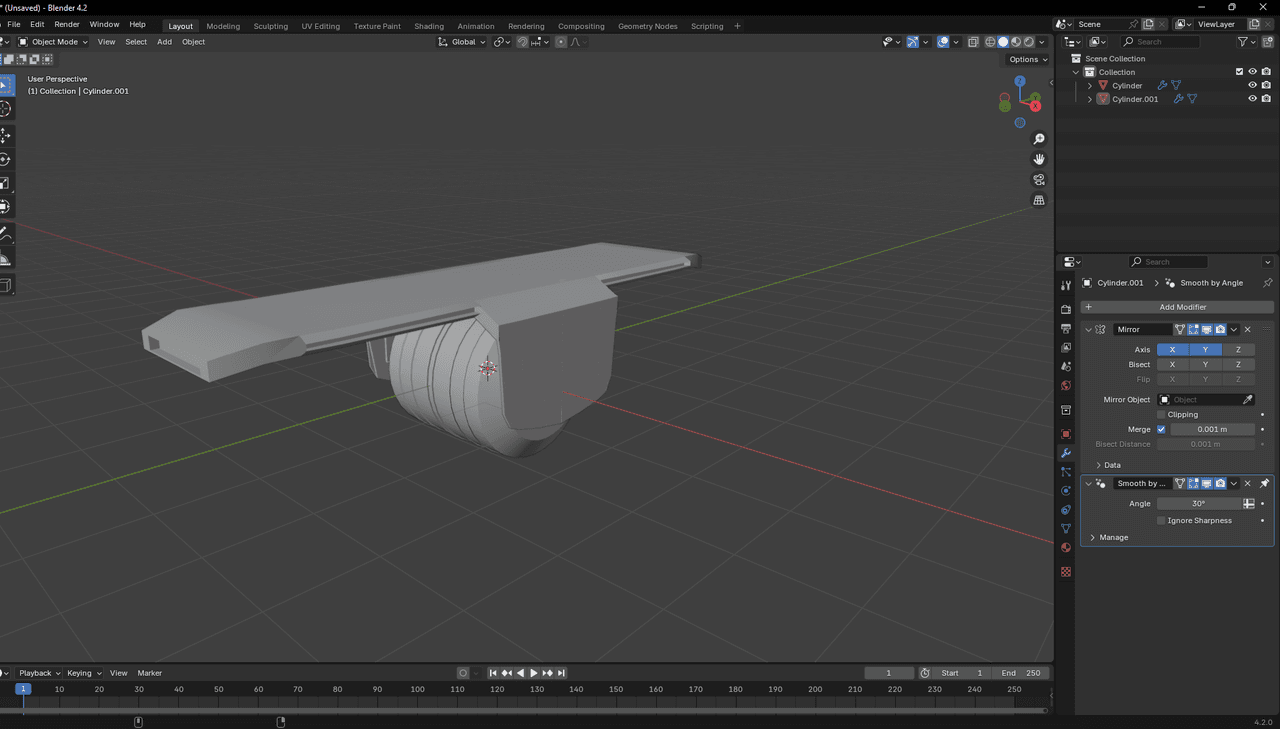Viewport: 1280px width, 729px height.
Task: Toggle orthographic perspective grid icon
Action: (1039, 200)
